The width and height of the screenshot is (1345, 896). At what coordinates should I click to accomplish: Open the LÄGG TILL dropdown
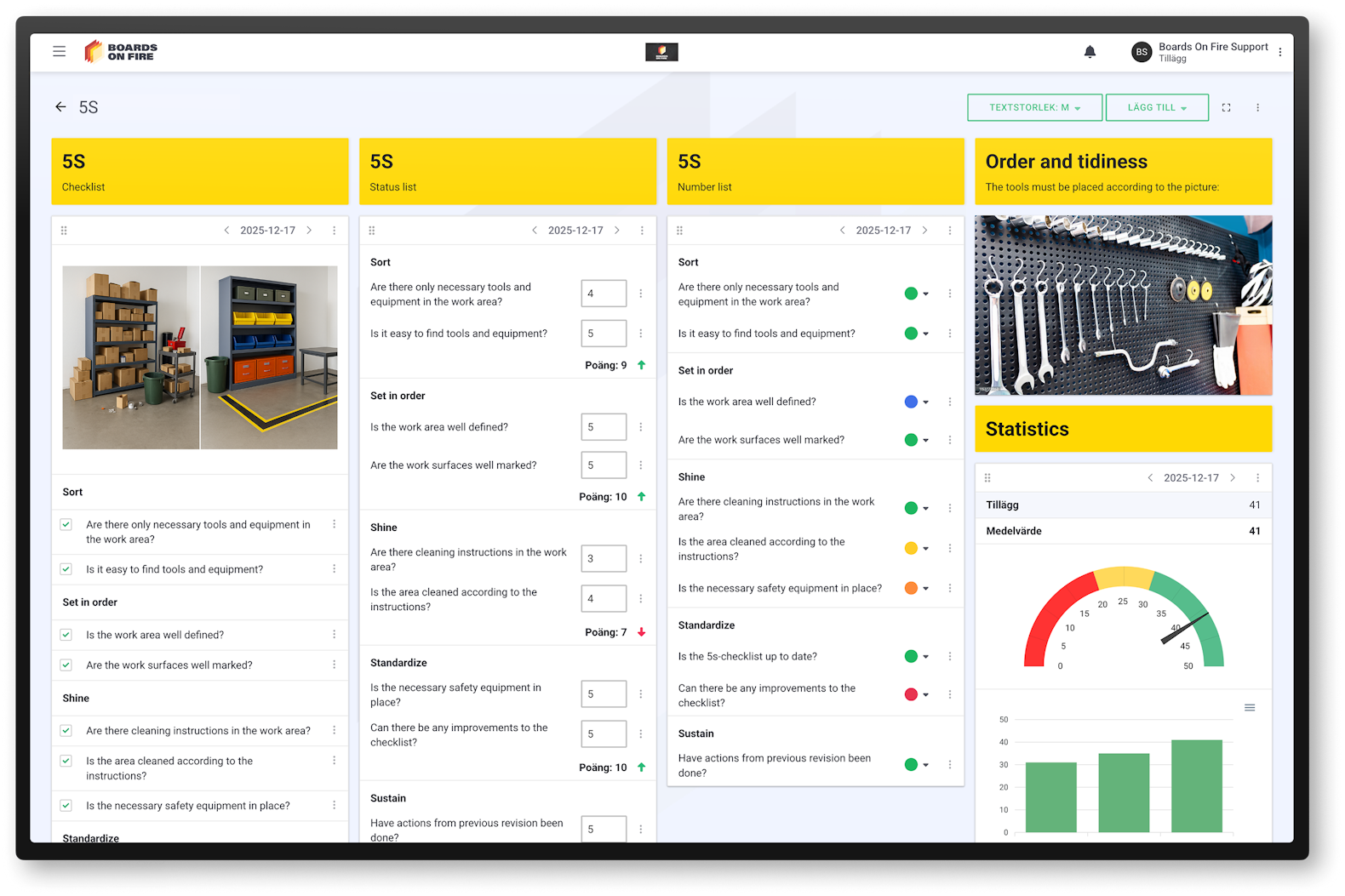pos(1157,108)
